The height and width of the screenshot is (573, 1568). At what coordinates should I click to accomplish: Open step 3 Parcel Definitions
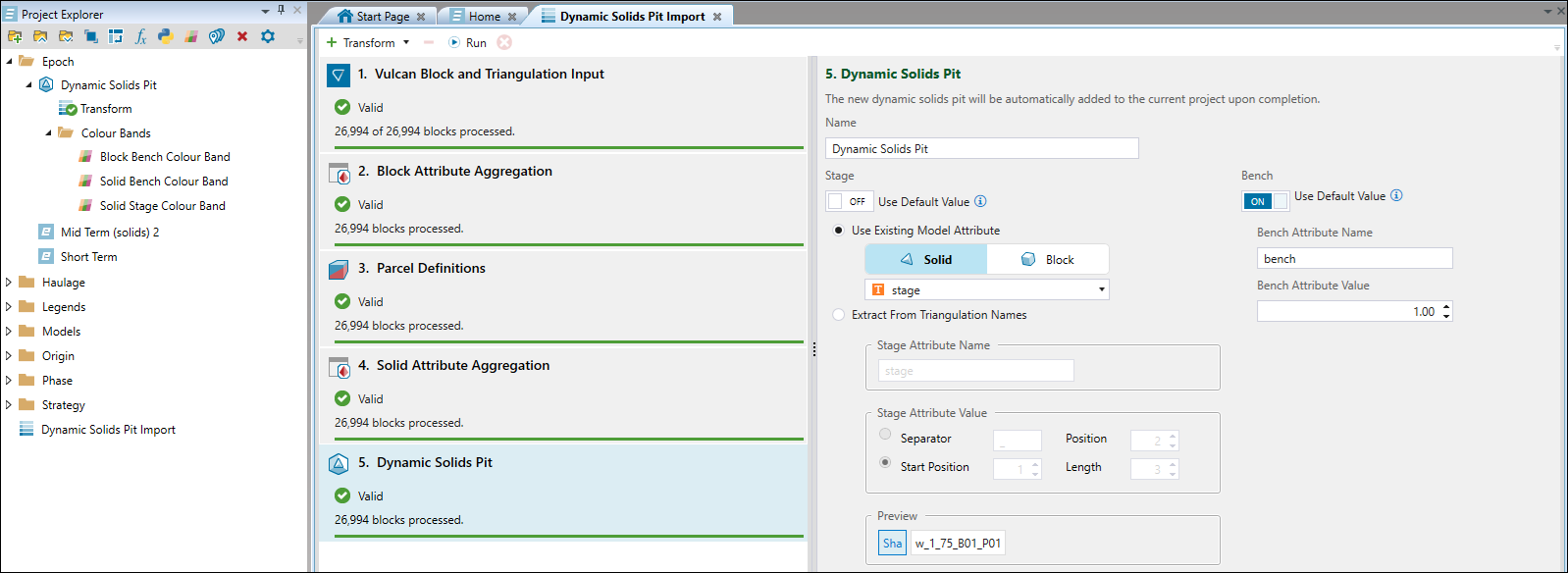[x=561, y=296]
